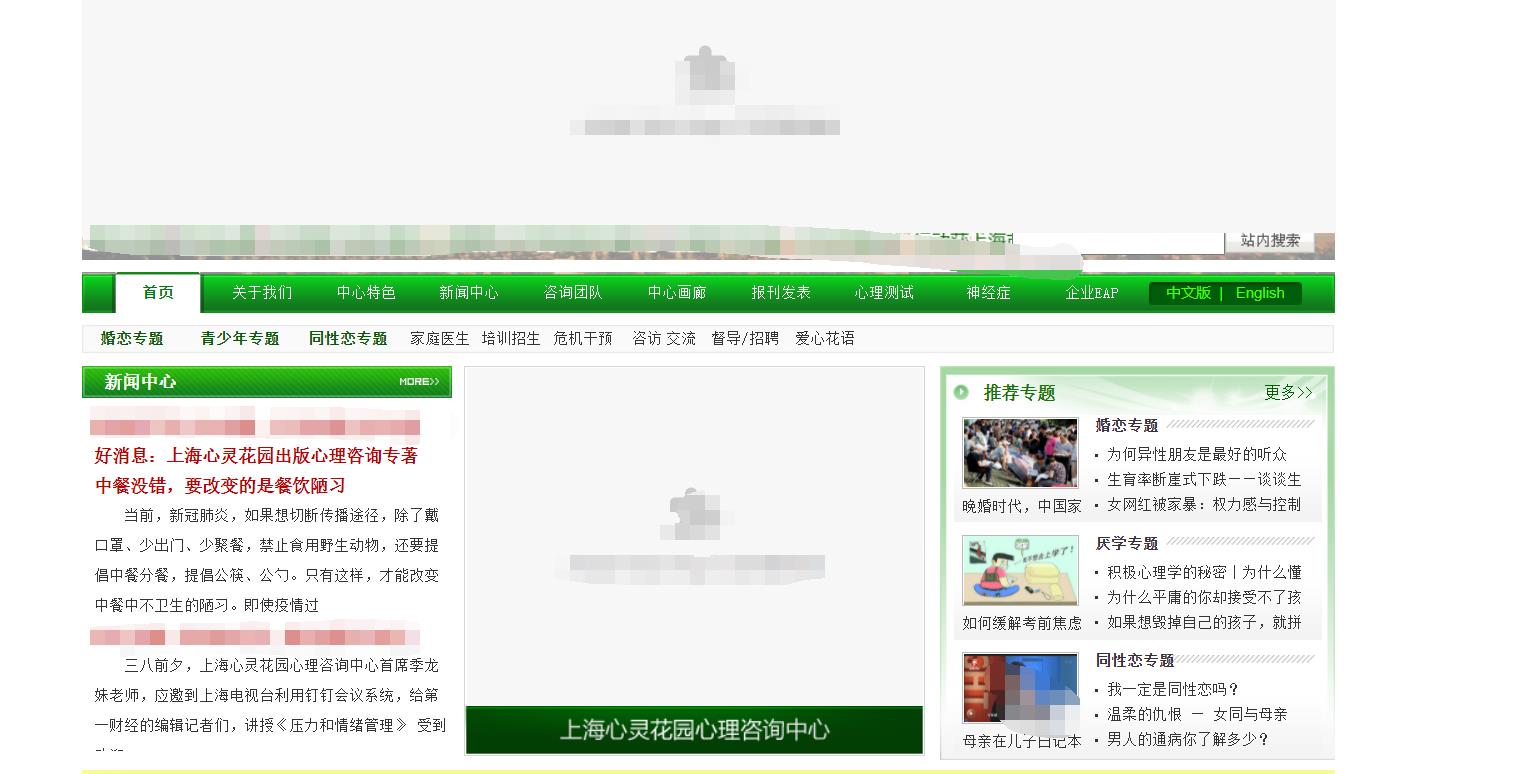Click the 站内搜索 search button
This screenshot has height=774, width=1535.
[1270, 241]
